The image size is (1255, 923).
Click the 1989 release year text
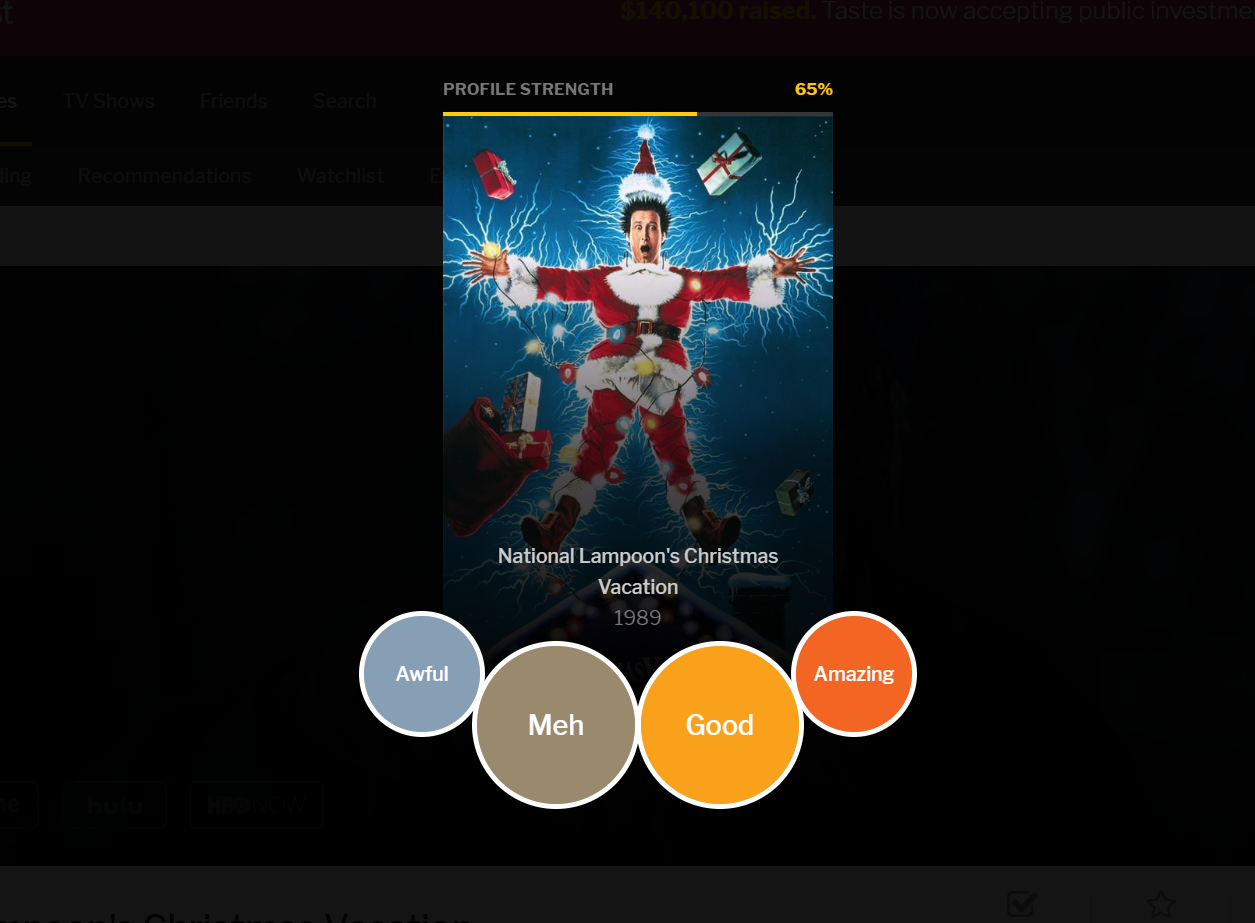pyautogui.click(x=638, y=617)
